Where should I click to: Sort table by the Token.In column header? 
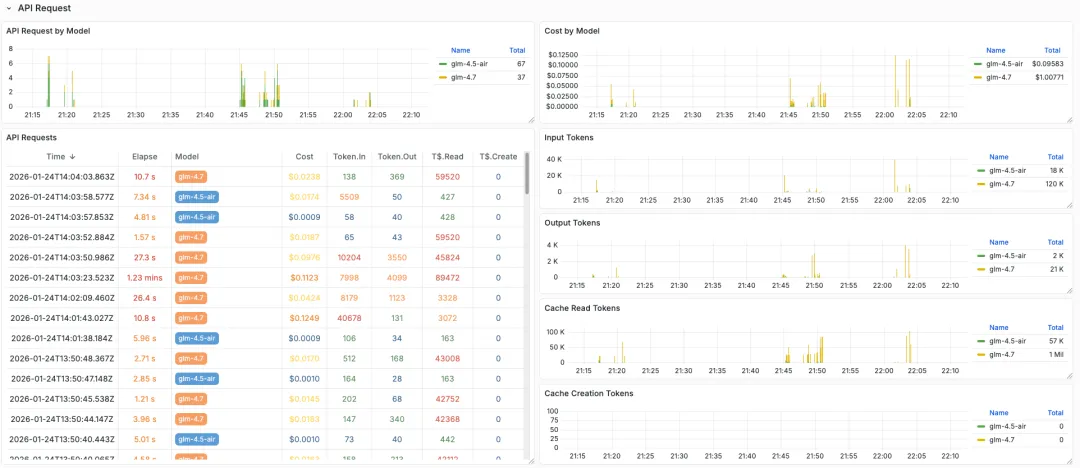click(x=349, y=156)
